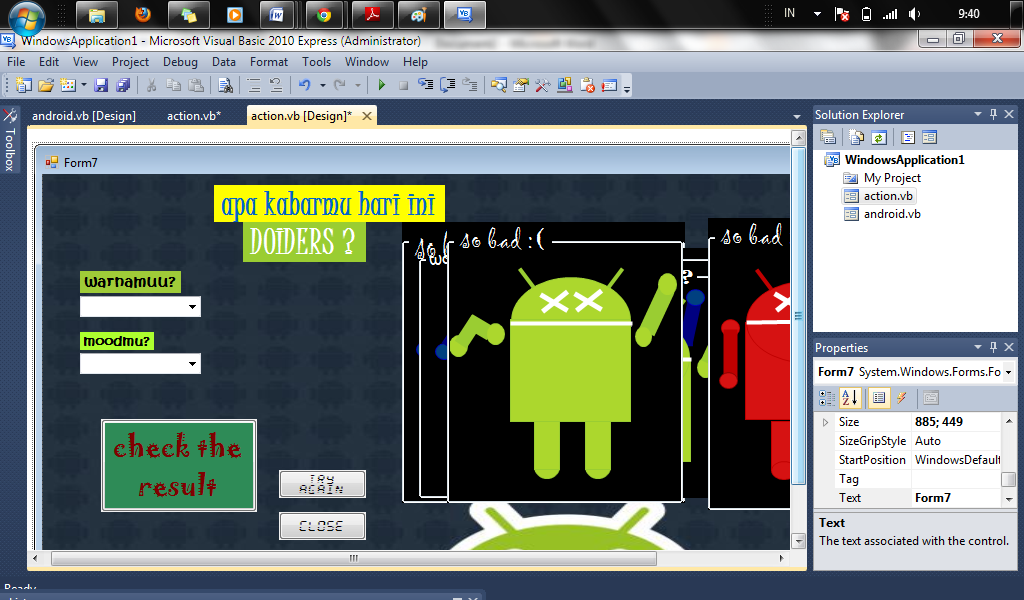Screen dimensions: 1024x600
Task: Open the Form7 object selector dropdown
Action: (1008, 372)
